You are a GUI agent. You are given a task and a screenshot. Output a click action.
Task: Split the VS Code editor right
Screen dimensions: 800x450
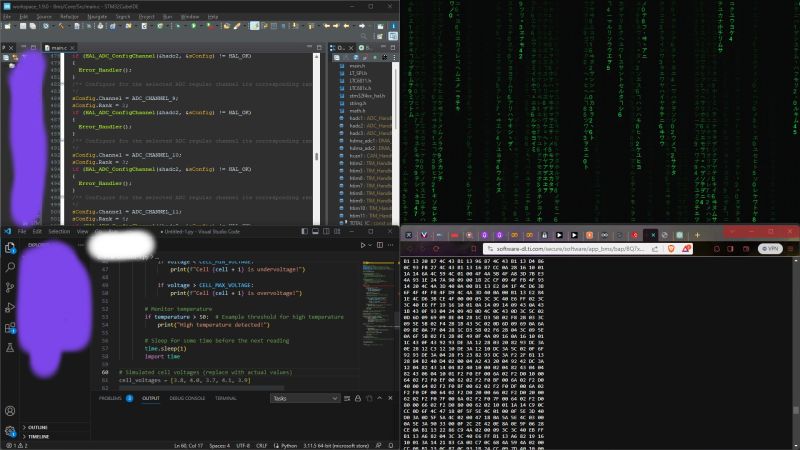[380, 245]
